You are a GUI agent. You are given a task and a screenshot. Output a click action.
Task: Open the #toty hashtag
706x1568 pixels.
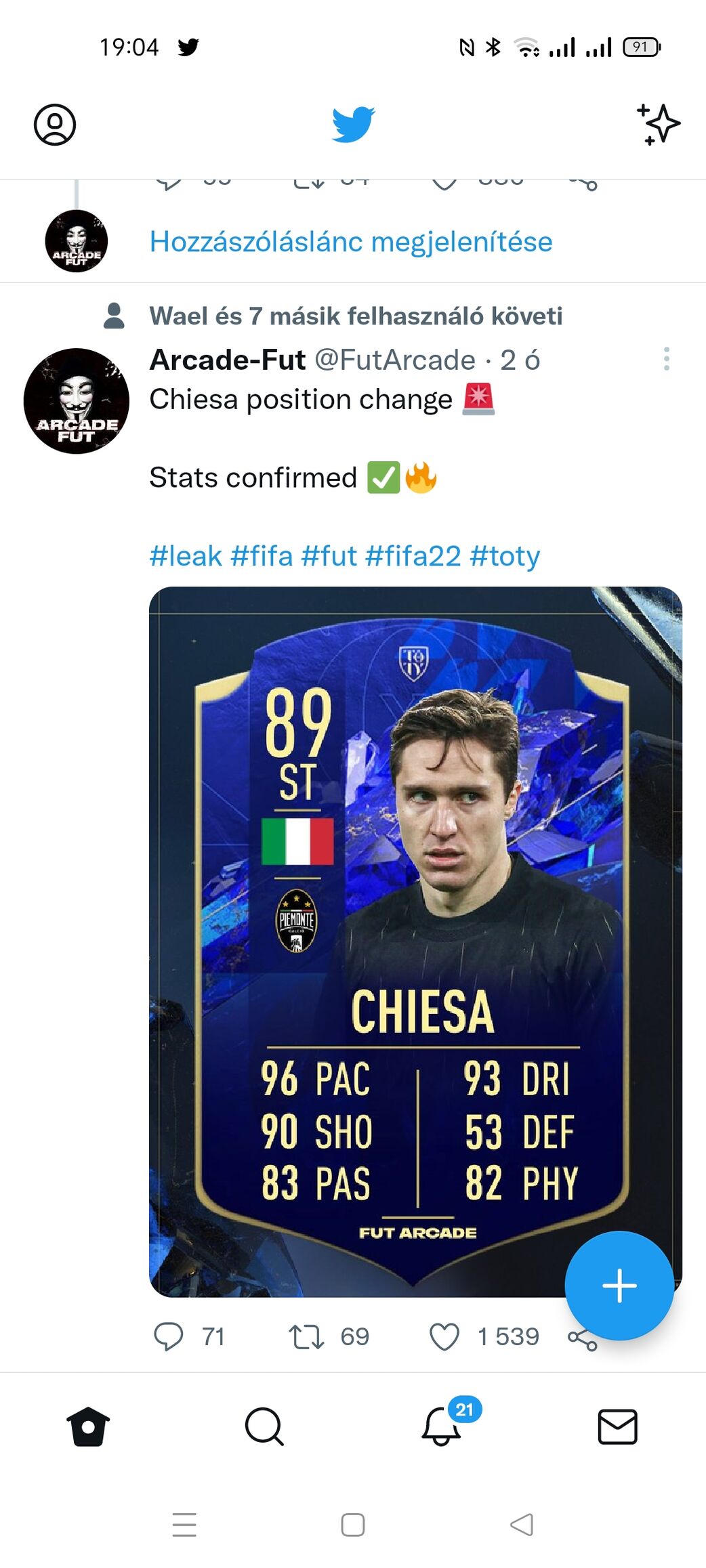point(505,556)
